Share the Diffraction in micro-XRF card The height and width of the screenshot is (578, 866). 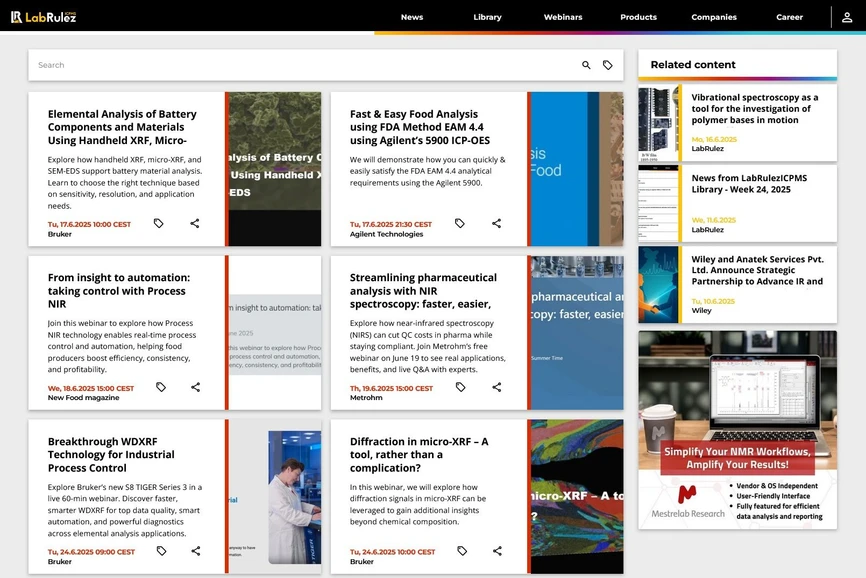(x=498, y=551)
